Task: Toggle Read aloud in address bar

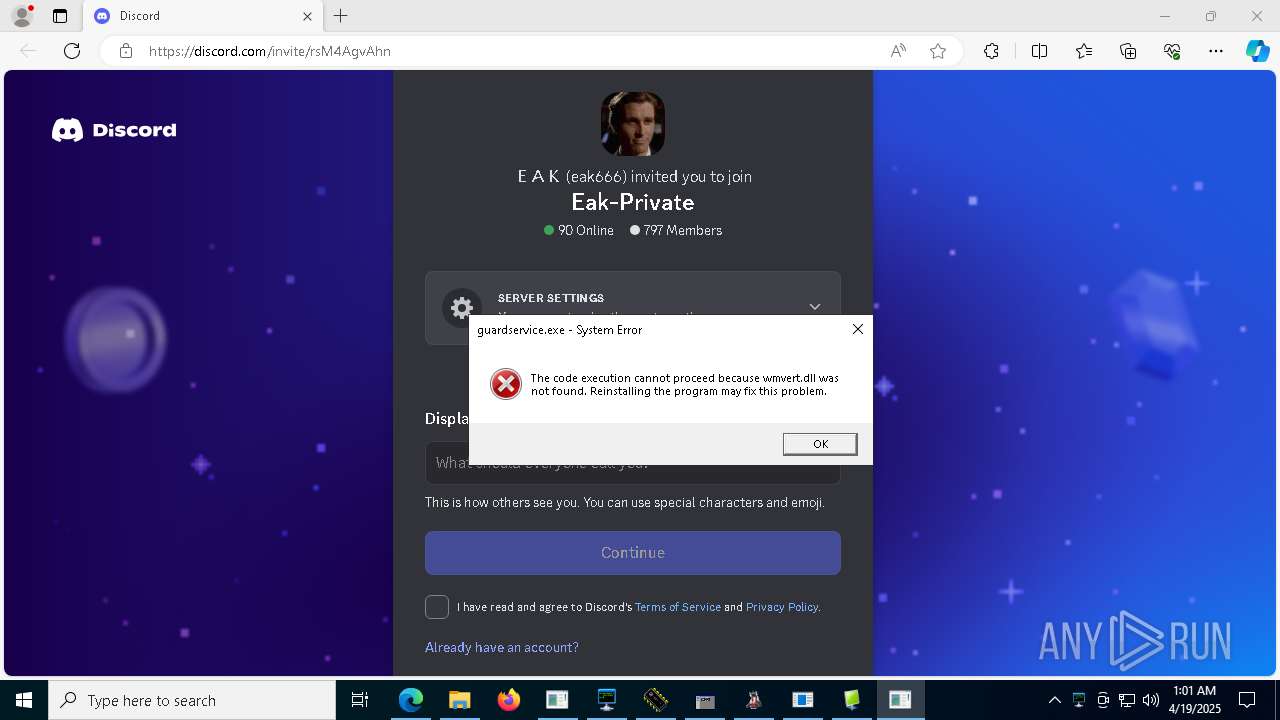Action: point(898,51)
